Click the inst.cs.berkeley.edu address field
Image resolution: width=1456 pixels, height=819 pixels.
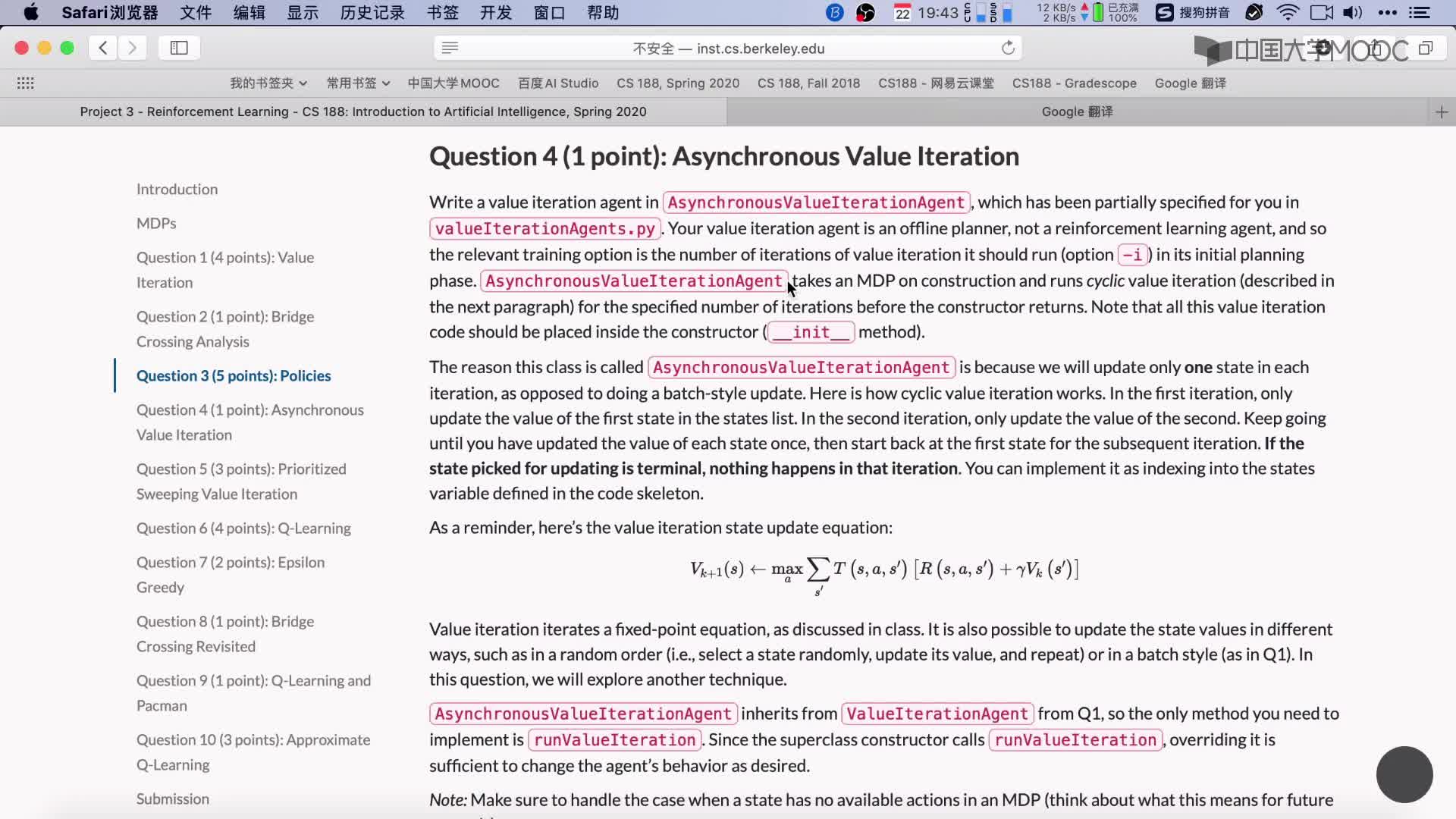(728, 48)
